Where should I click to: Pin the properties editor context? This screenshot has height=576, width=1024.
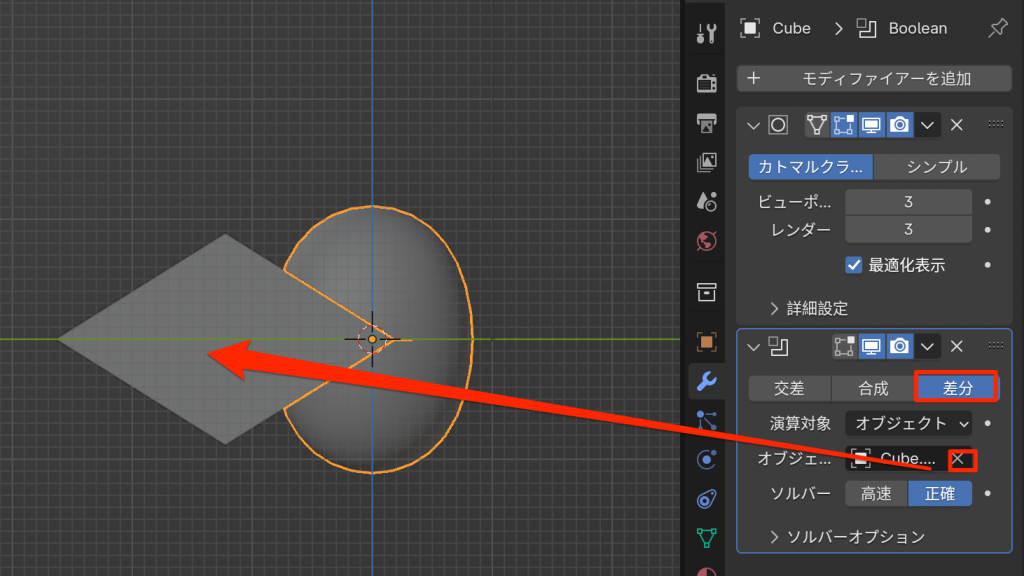point(997,29)
